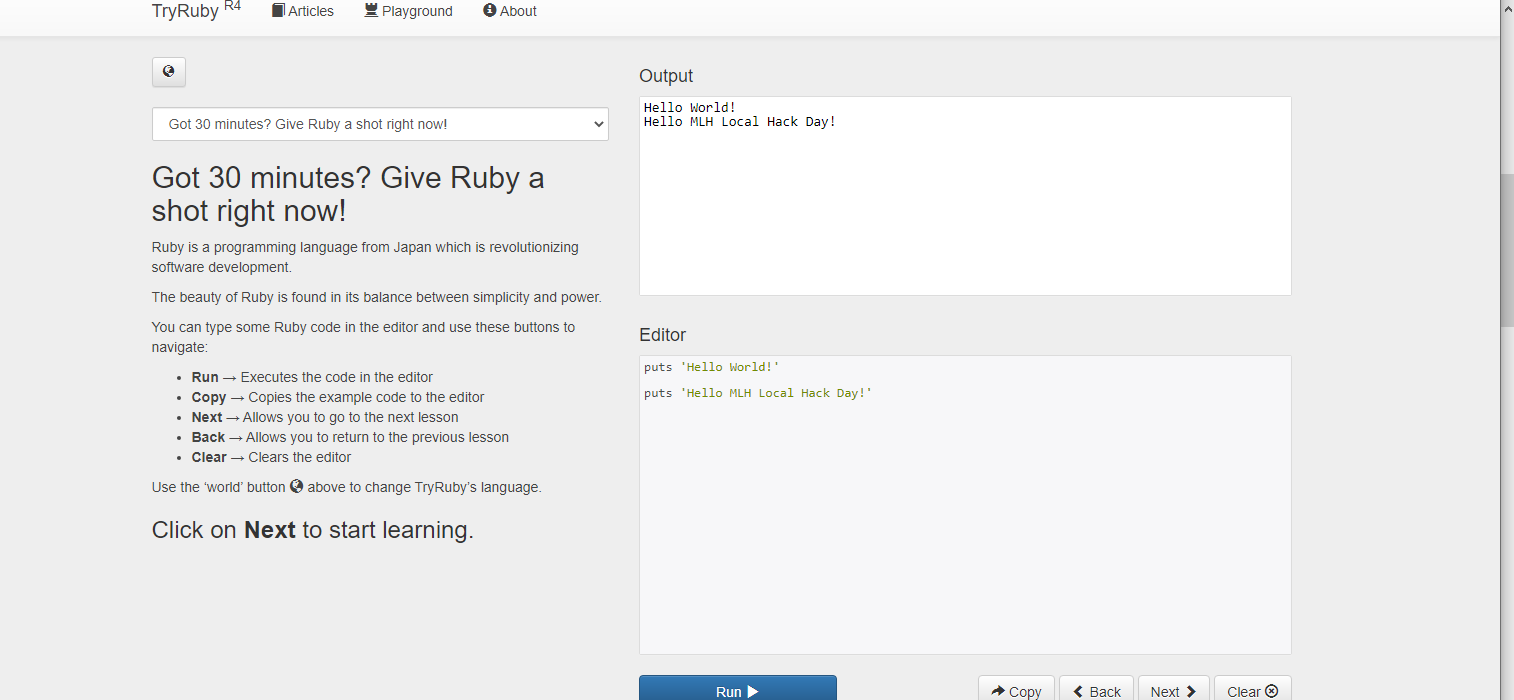Screen dimensions: 1514x700
Task: Click the 'Editor' heading label
Action: (663, 335)
